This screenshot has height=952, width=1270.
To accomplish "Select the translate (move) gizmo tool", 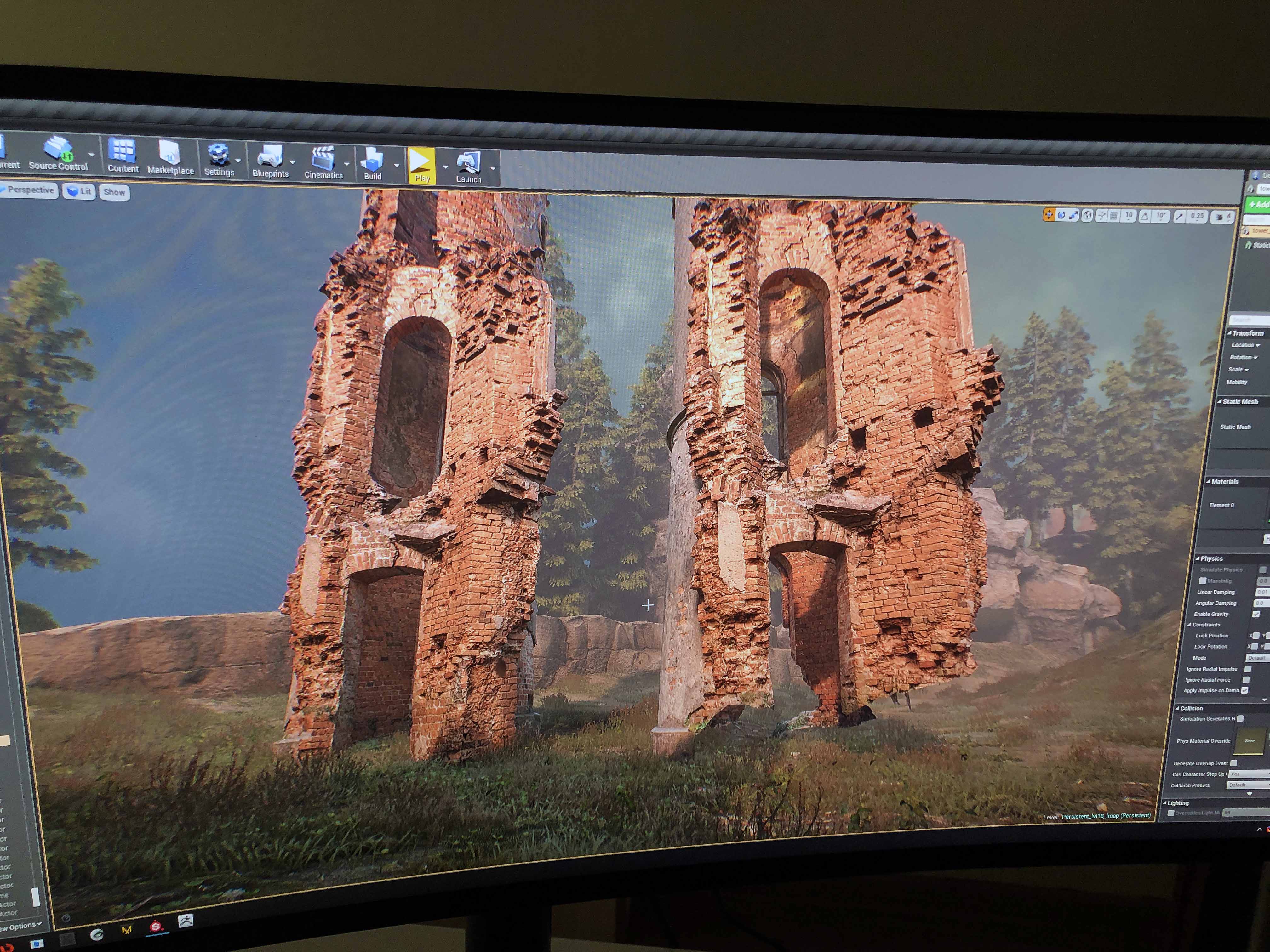I will 1048,215.
